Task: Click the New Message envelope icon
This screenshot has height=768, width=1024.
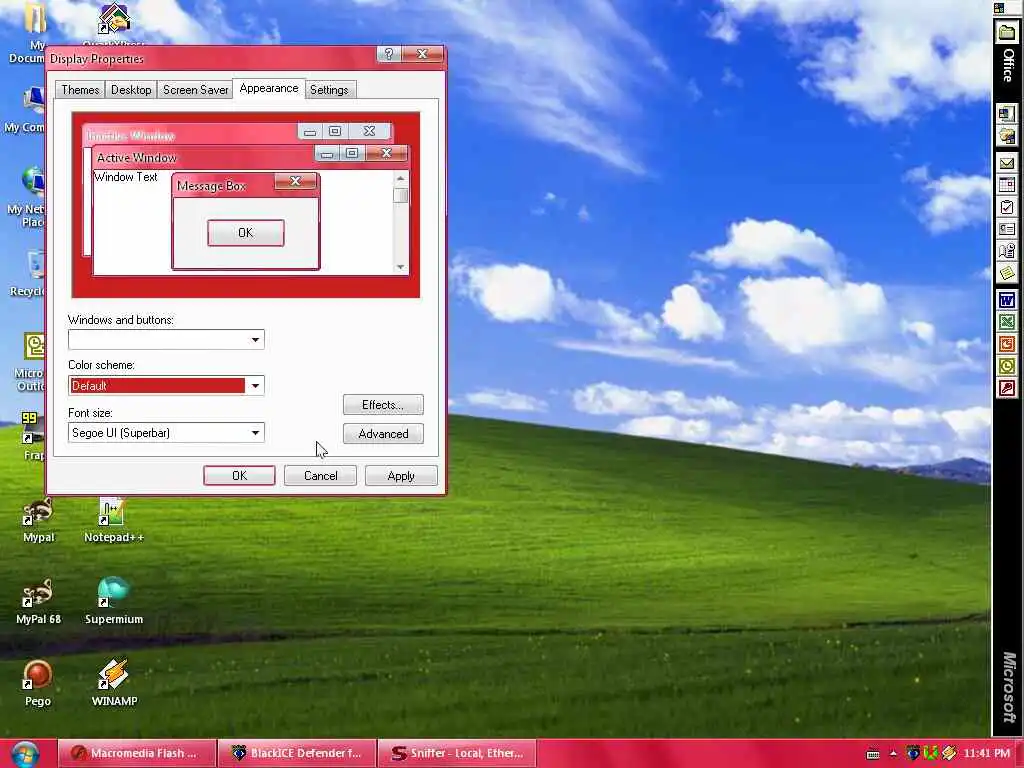Action: [x=1007, y=163]
